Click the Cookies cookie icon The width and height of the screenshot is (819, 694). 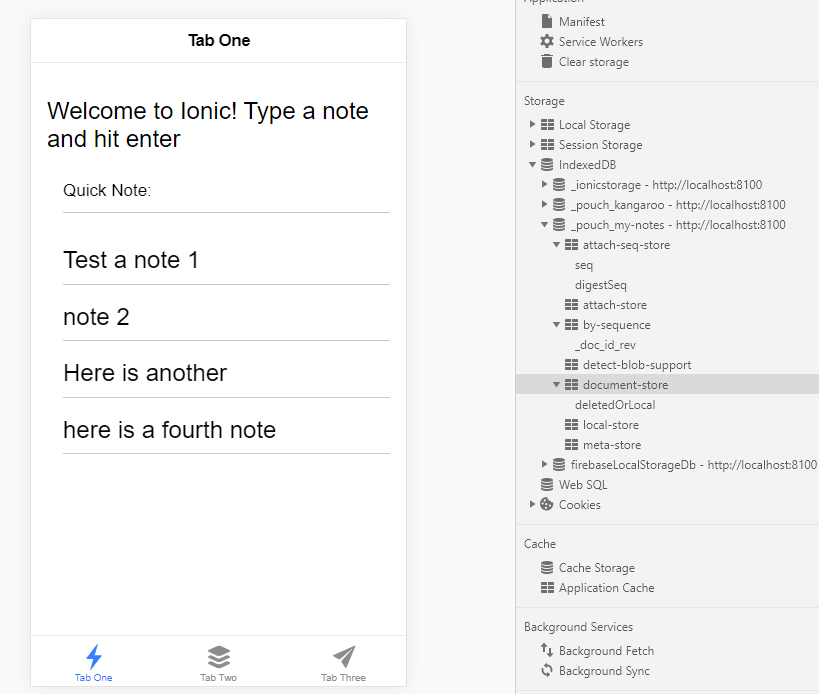[546, 504]
